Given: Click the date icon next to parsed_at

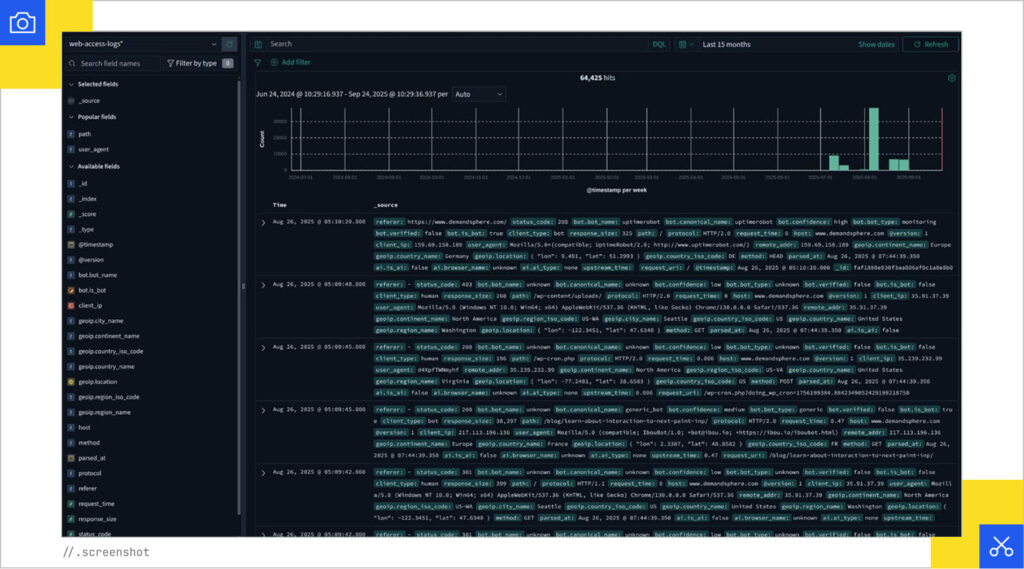Looking at the screenshot, I should pos(71,458).
